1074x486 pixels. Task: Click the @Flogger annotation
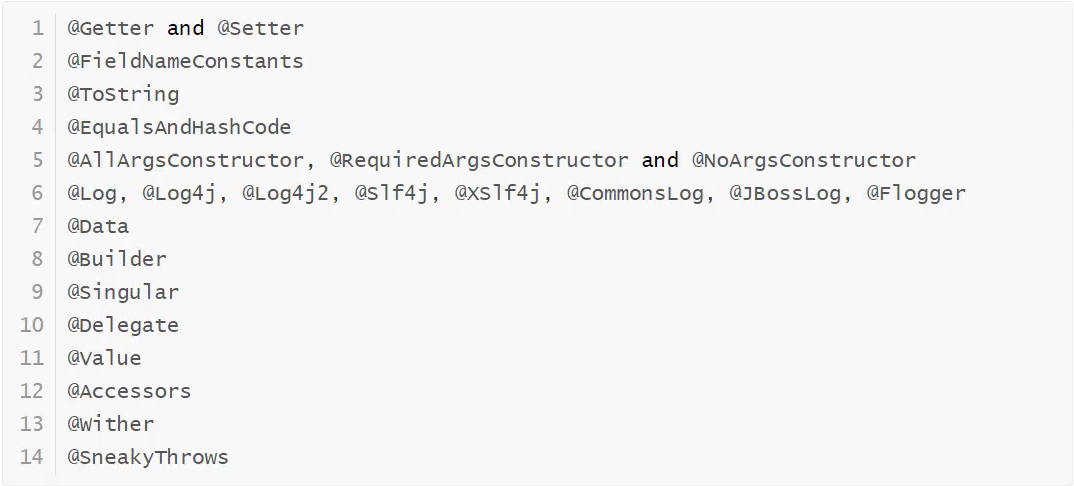click(x=916, y=193)
